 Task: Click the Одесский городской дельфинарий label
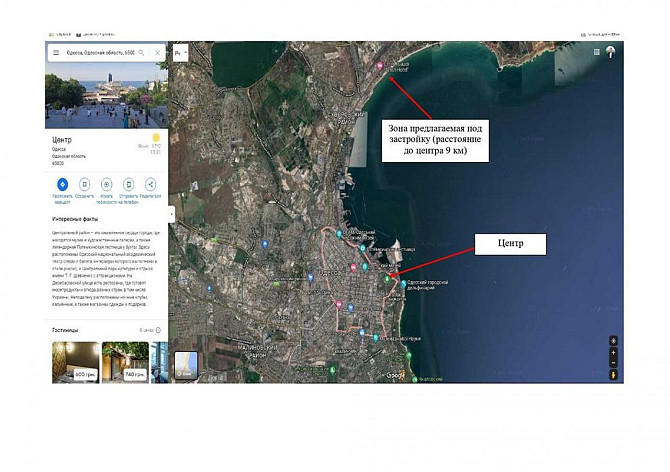click(428, 285)
